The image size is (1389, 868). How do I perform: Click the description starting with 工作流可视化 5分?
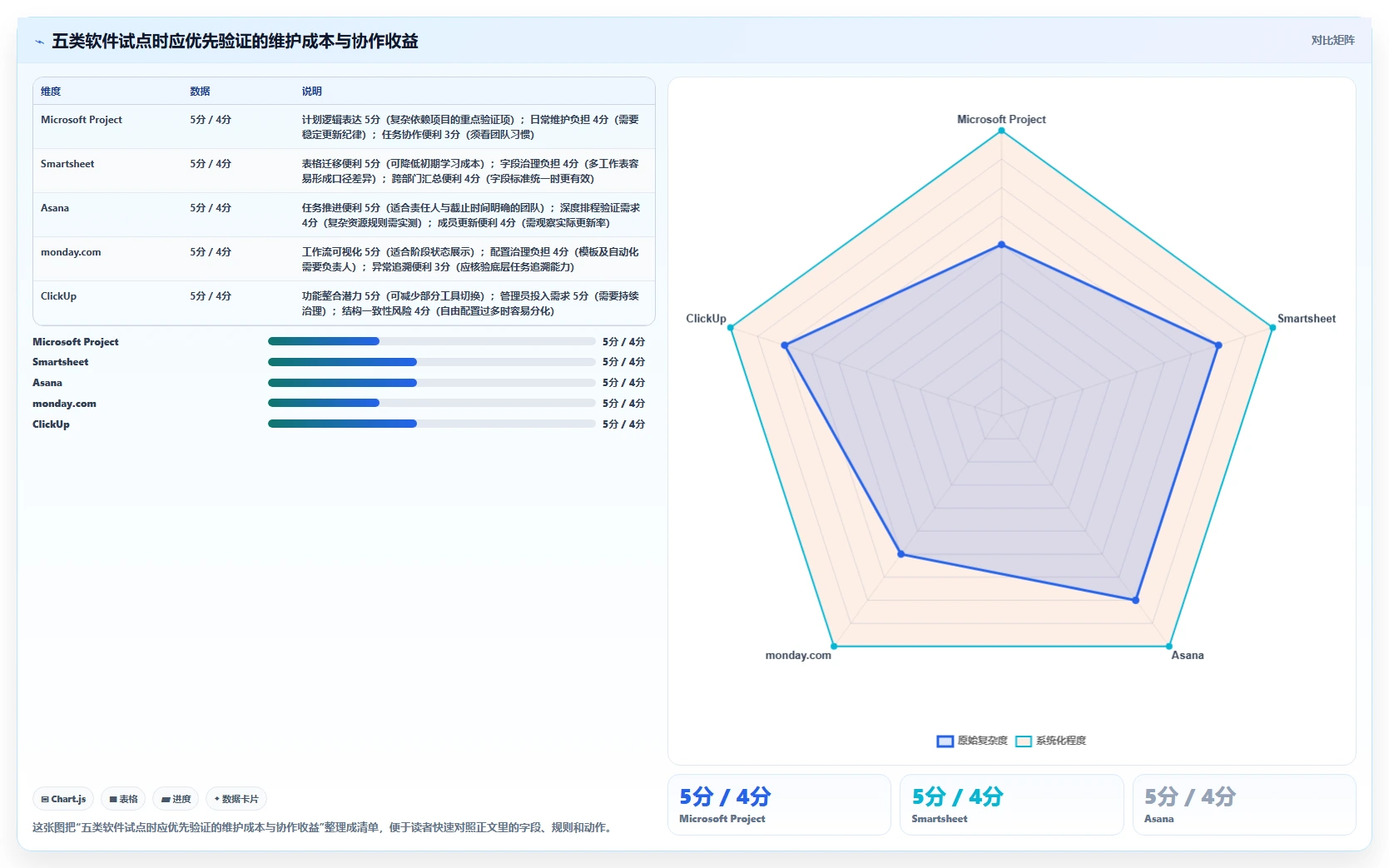pos(470,259)
